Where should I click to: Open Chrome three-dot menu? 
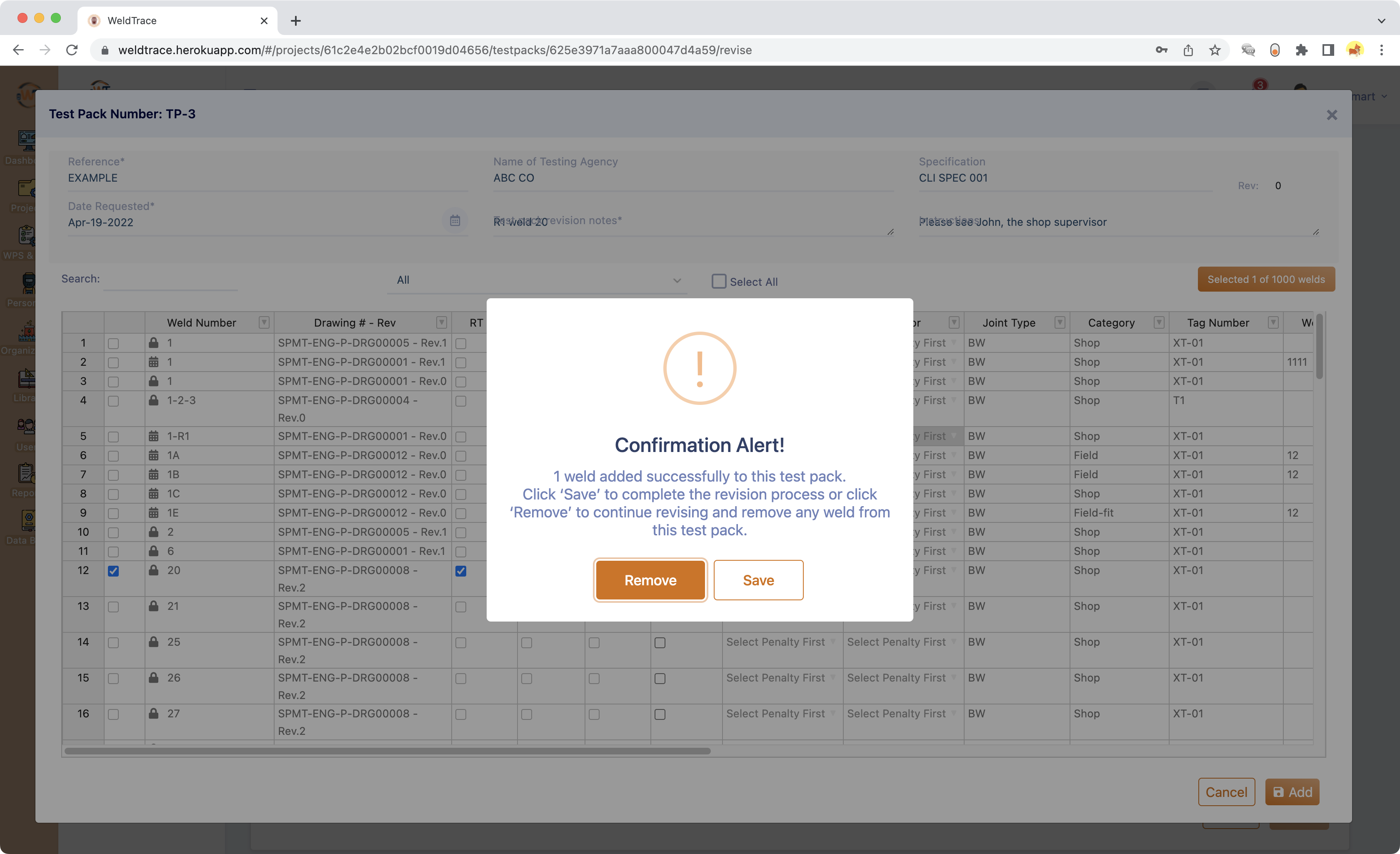pos(1381,50)
